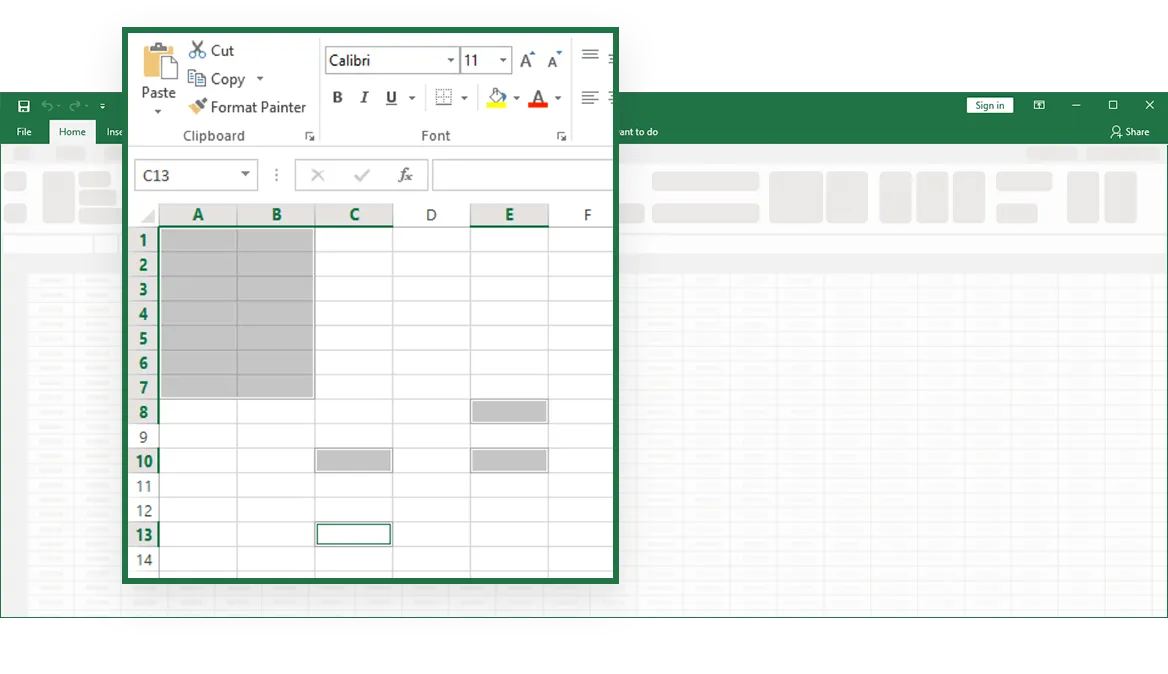Click the Increase Font Size icon
The height and width of the screenshot is (674, 1168).
(x=527, y=61)
